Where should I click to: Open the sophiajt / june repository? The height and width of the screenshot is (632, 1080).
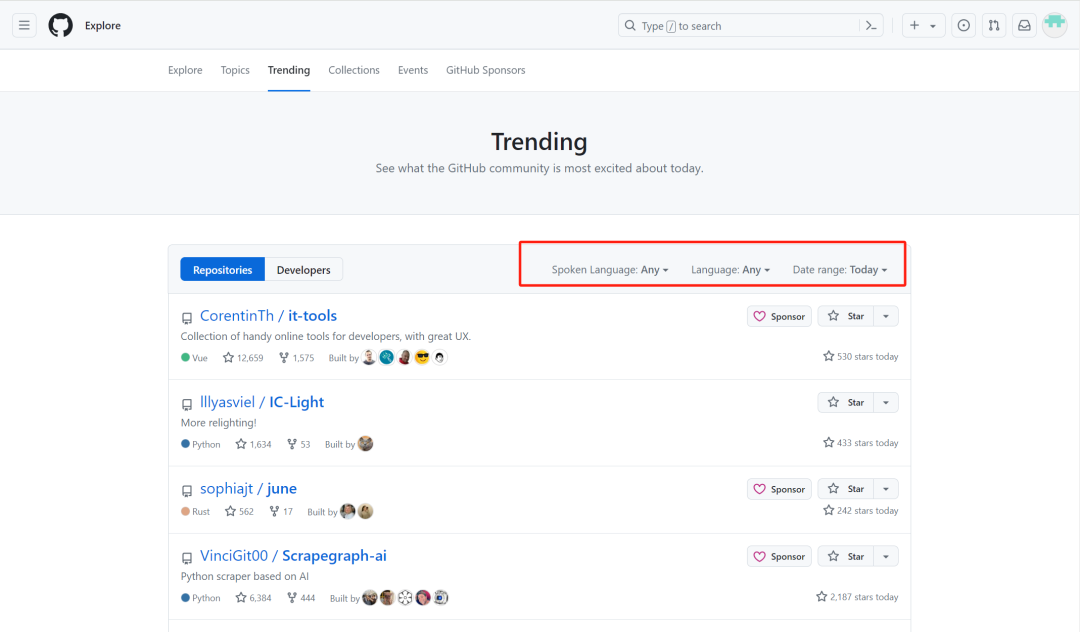(x=248, y=489)
